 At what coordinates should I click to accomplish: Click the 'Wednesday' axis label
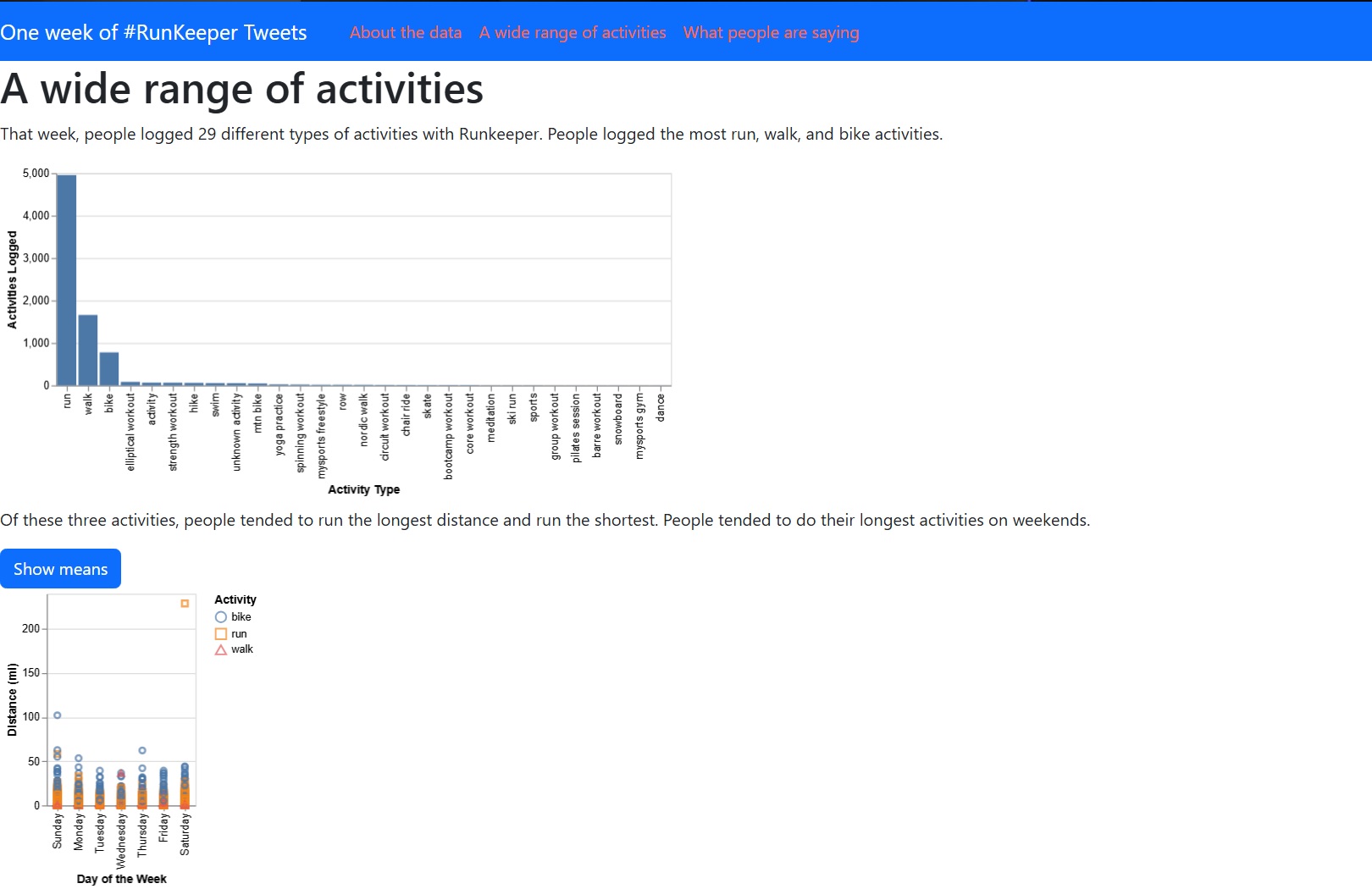(121, 841)
